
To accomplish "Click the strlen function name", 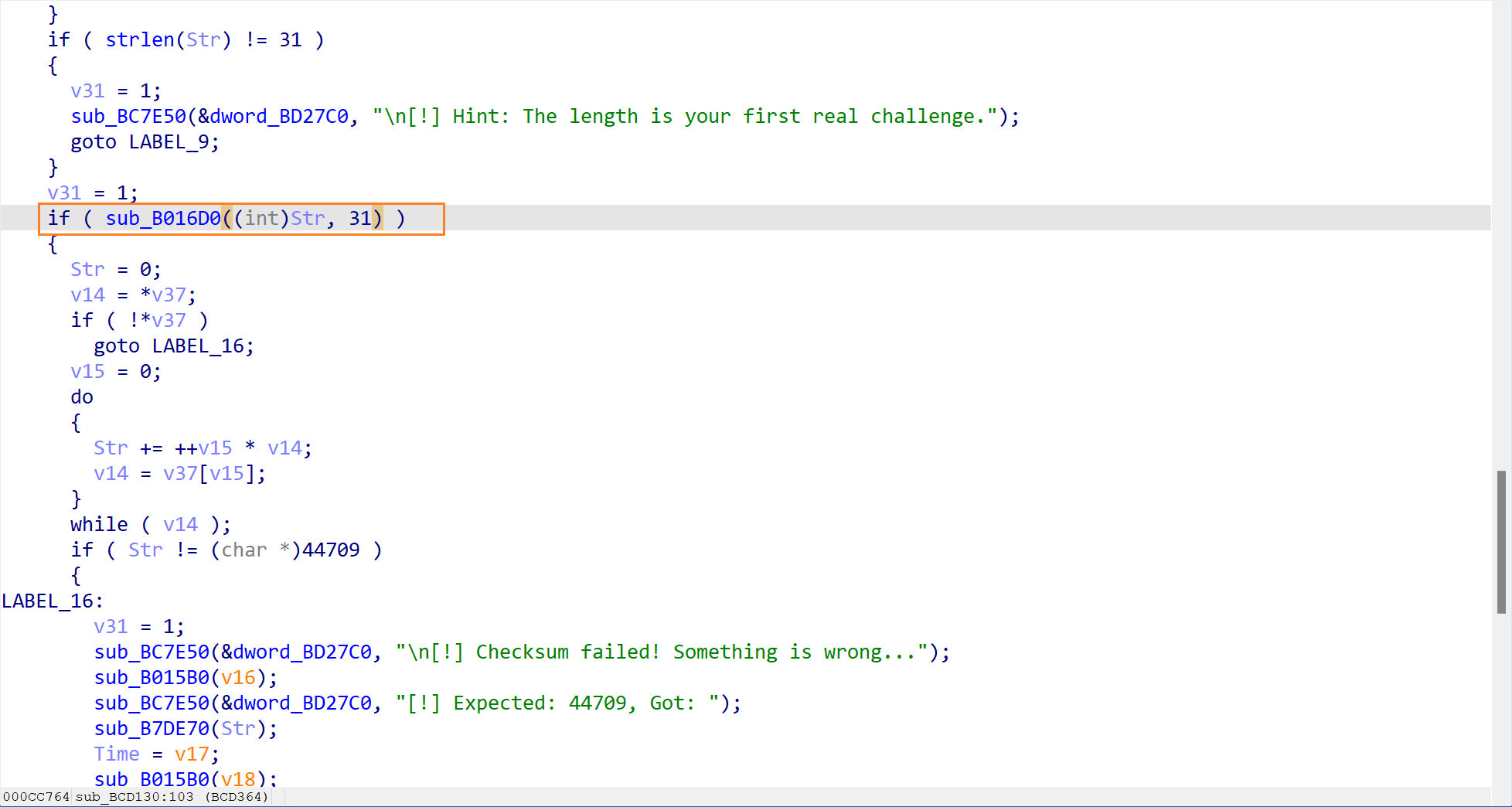I will pos(140,40).
